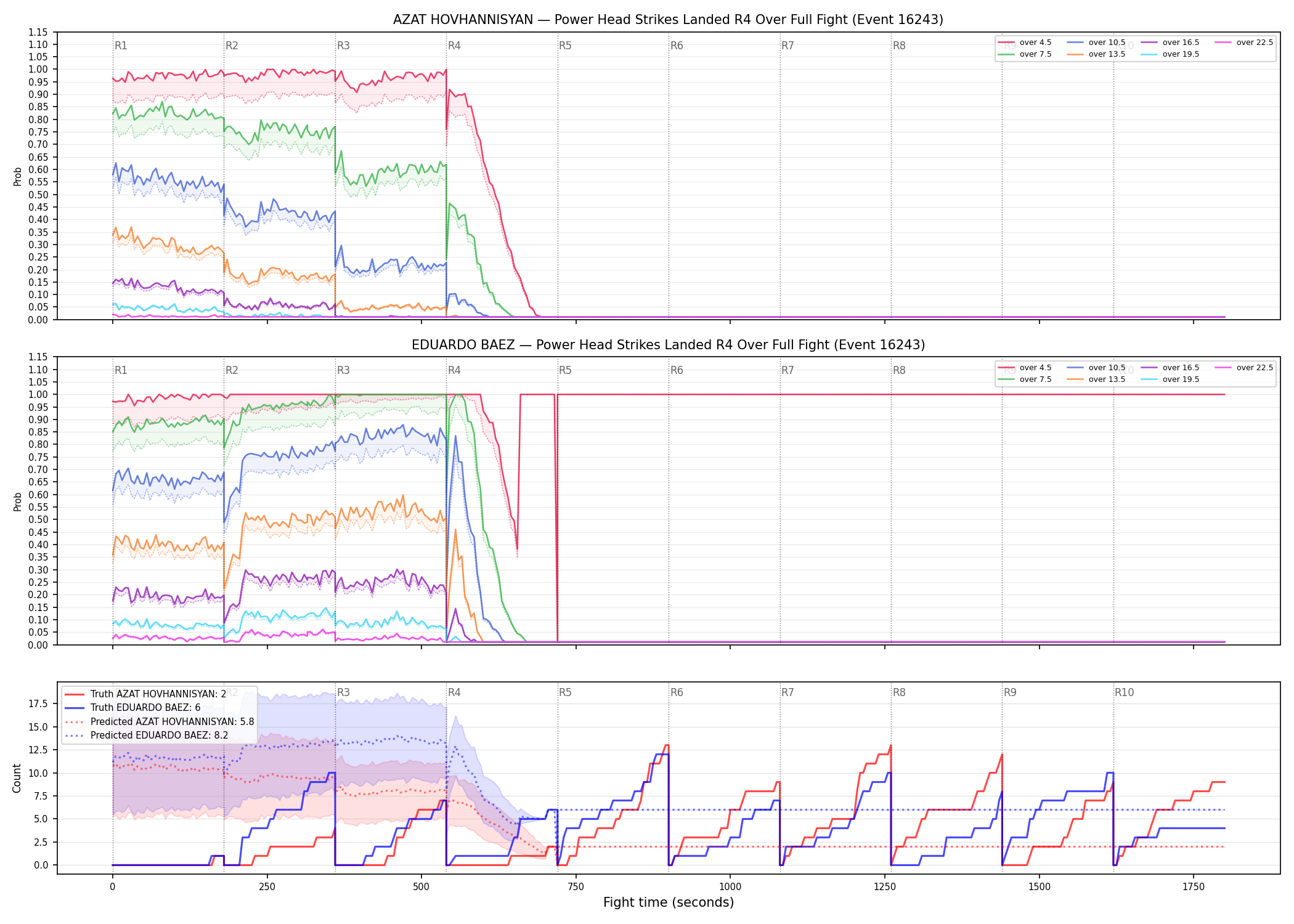Click the 1.15 tick on the top chart's Prob axis
The height and width of the screenshot is (924, 1294).
click(x=38, y=32)
